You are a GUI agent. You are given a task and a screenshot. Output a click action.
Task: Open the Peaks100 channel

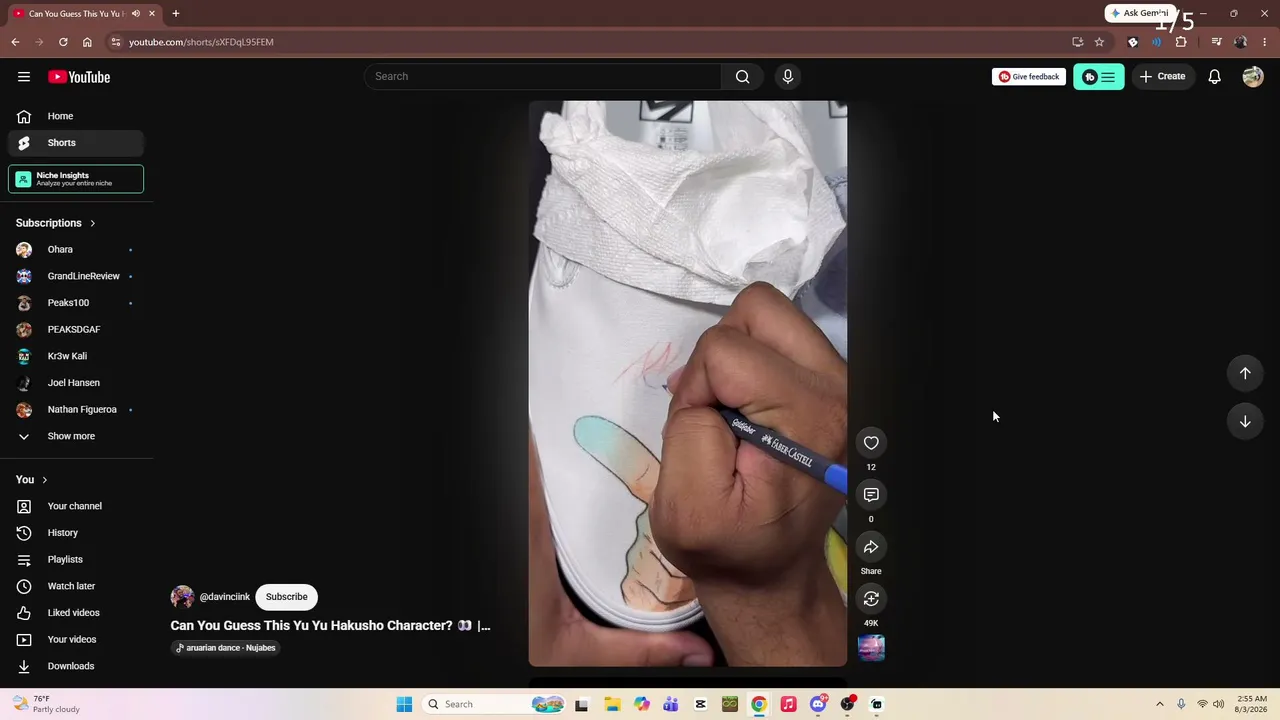pos(76,303)
